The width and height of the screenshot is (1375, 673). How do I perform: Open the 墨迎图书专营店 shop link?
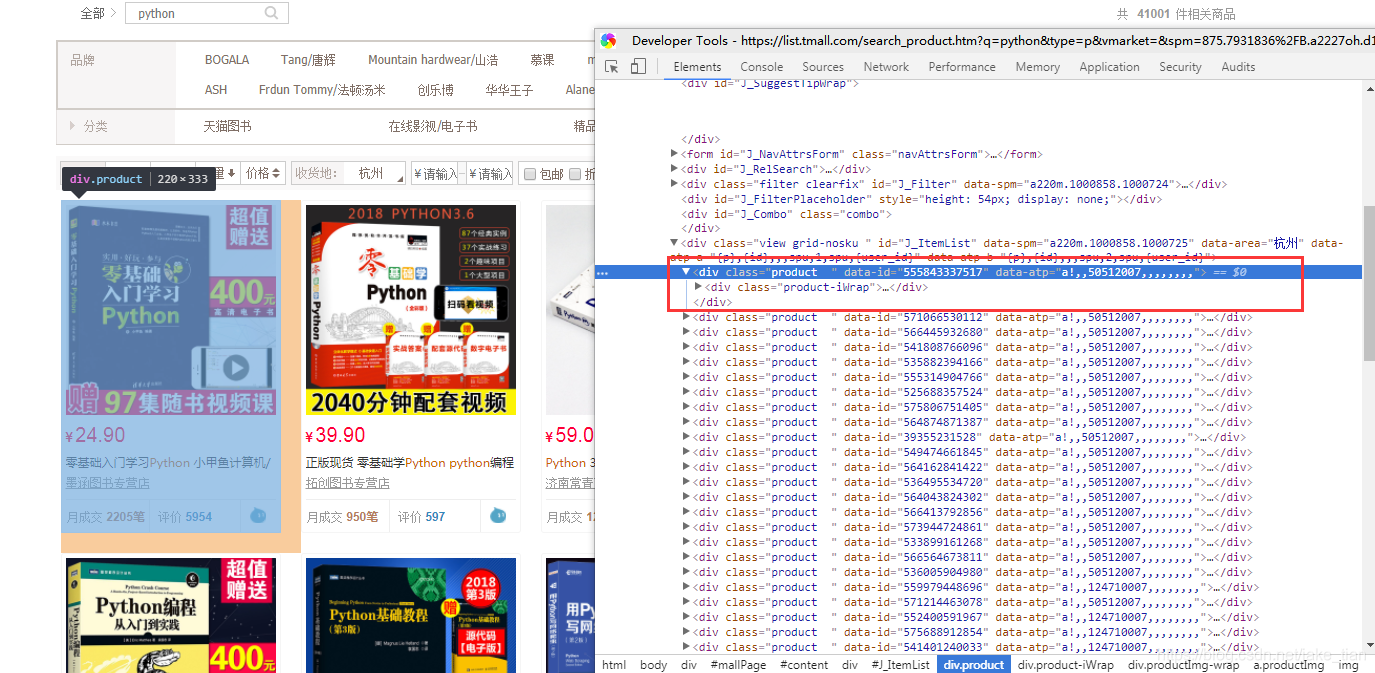[x=107, y=483]
